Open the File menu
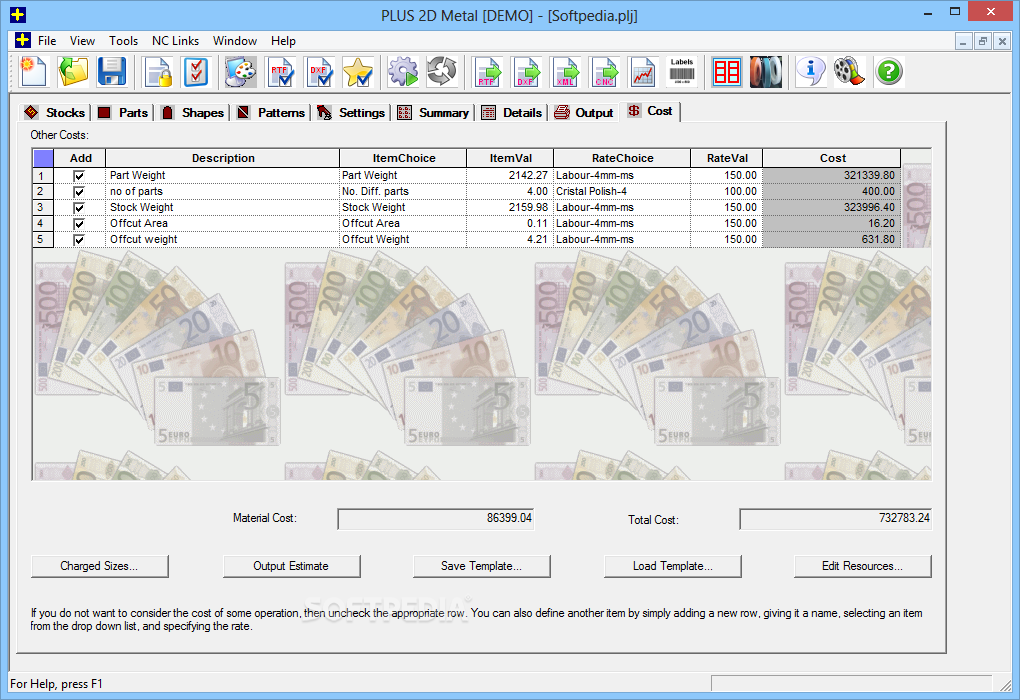This screenshot has height=700, width=1020. (x=47, y=40)
